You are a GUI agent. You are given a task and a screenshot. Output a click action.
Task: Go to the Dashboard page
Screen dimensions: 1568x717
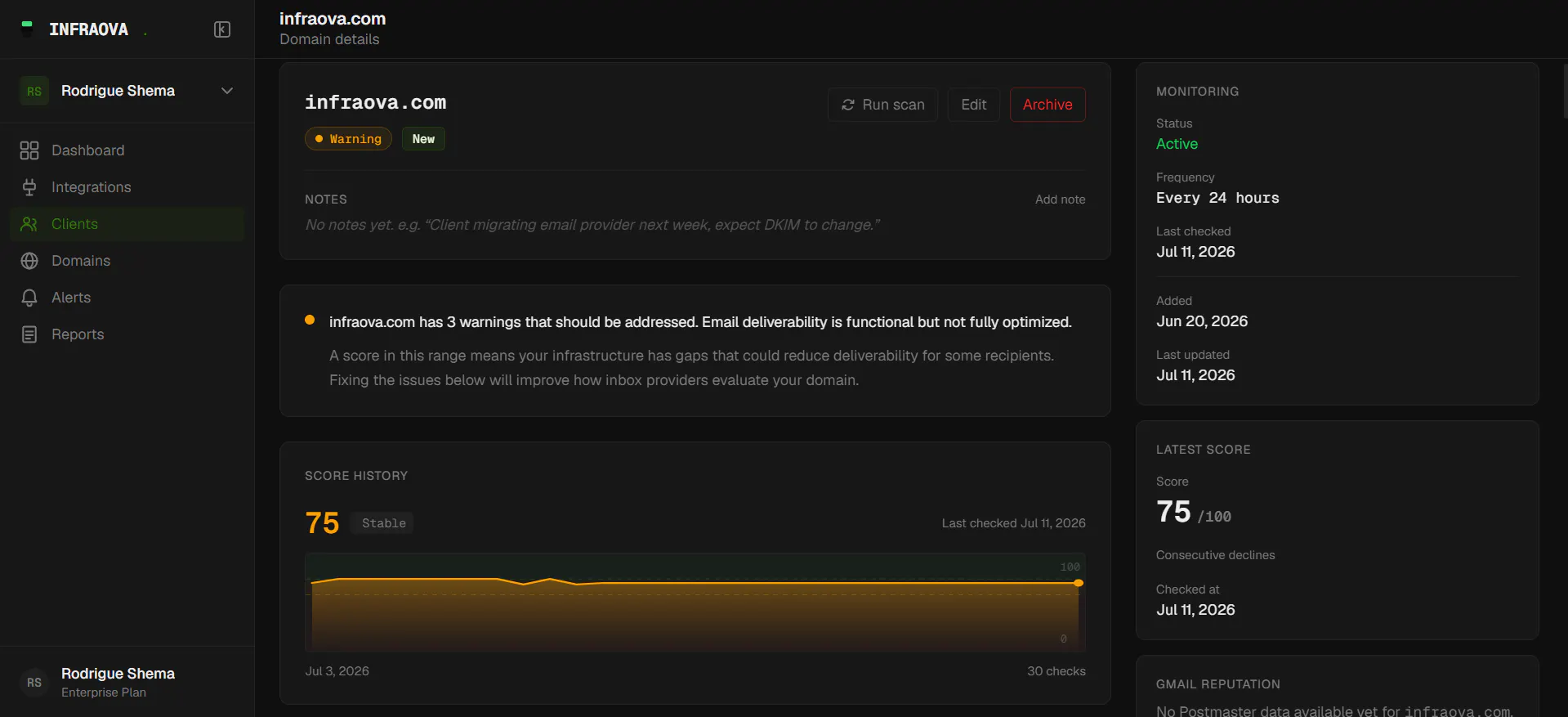(x=127, y=150)
